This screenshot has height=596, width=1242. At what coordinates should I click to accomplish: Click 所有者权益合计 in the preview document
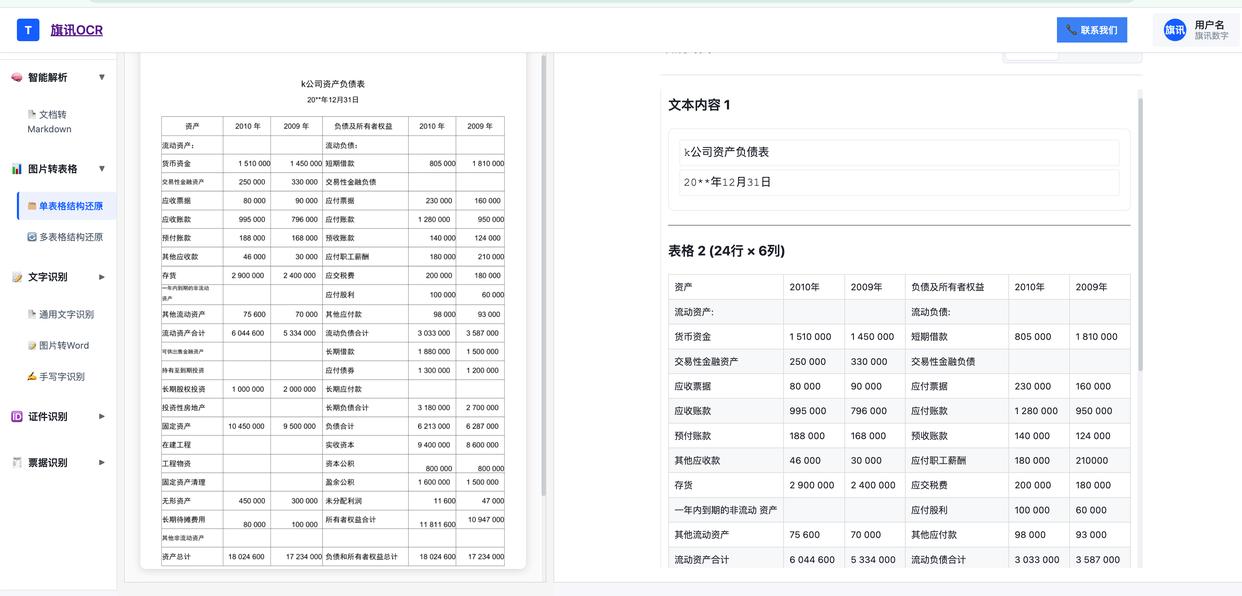click(x=351, y=520)
